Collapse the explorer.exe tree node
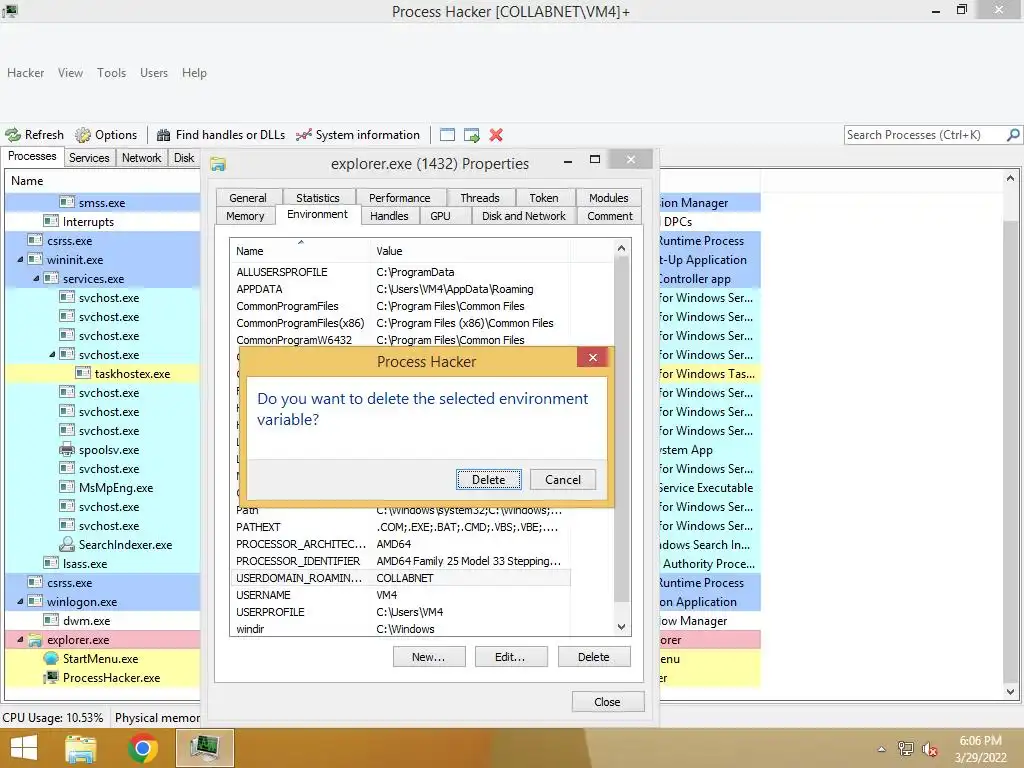This screenshot has height=768, width=1024. (x=20, y=639)
